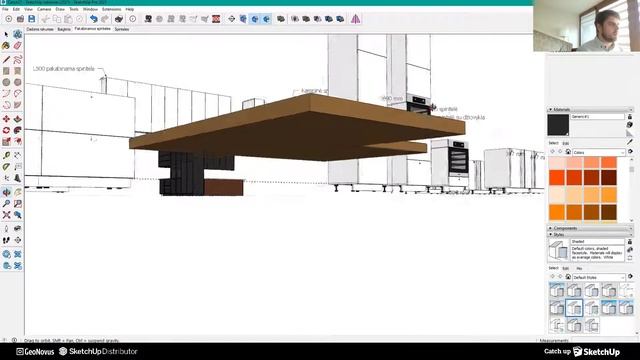Click the home icon in Materials browser
The width and height of the screenshot is (640, 360).
(568, 152)
